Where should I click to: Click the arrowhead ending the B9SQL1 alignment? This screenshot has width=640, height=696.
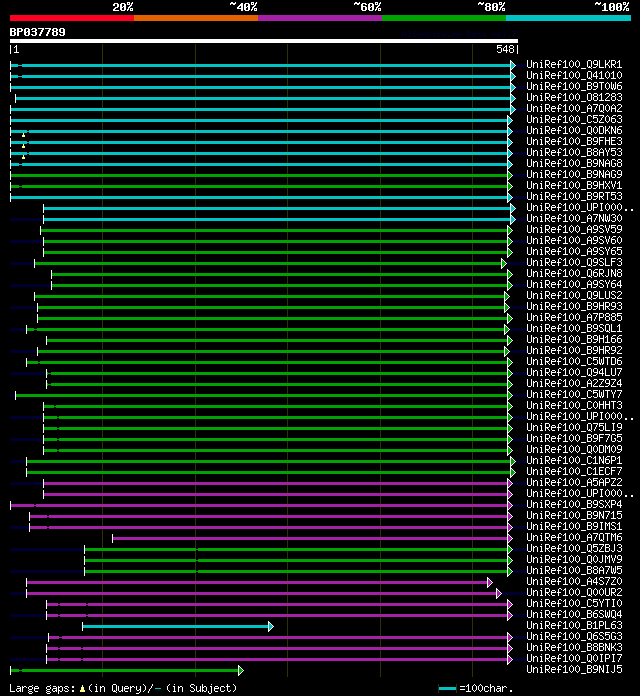(507, 329)
